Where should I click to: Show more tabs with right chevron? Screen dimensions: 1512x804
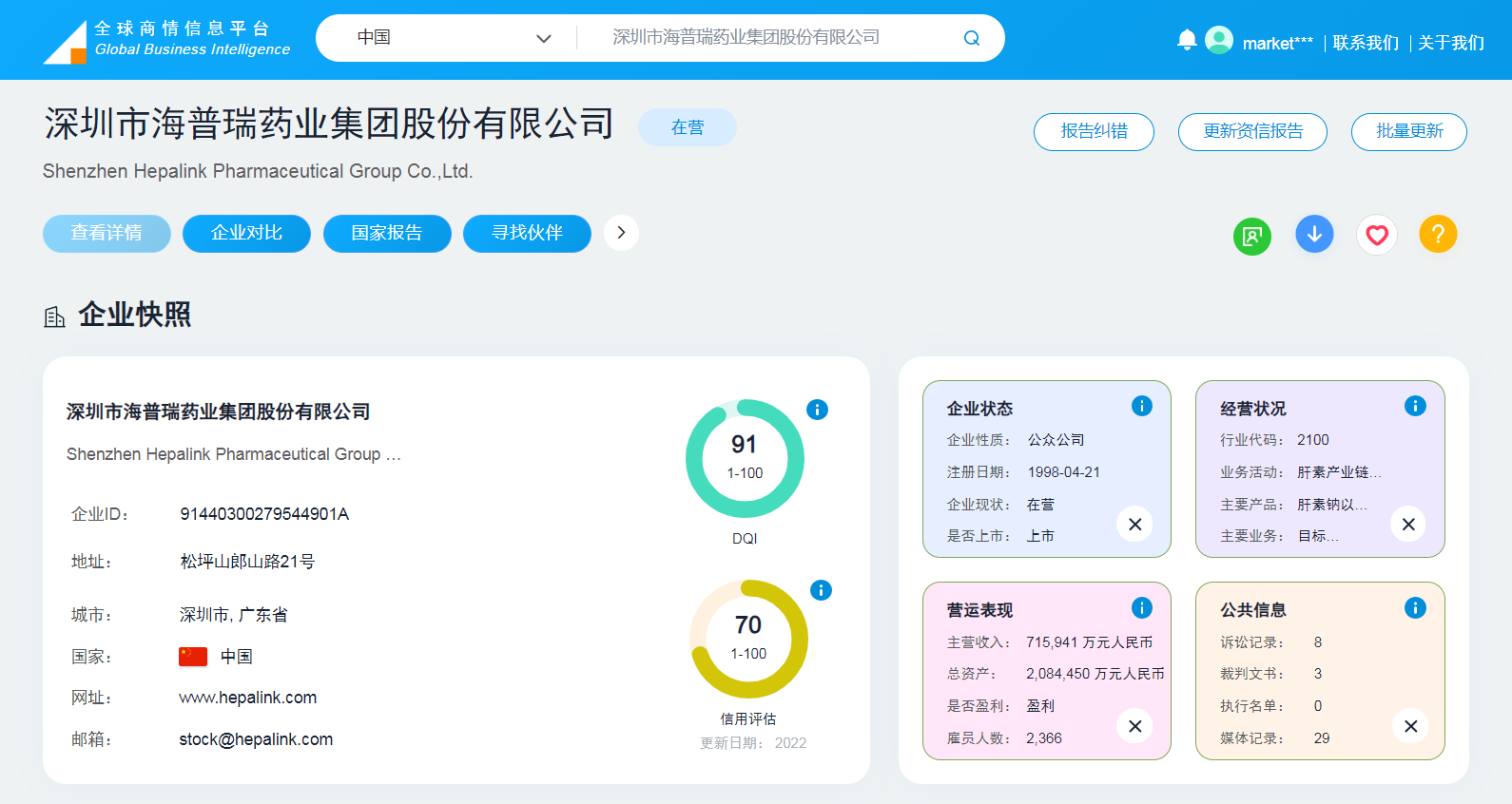click(621, 233)
